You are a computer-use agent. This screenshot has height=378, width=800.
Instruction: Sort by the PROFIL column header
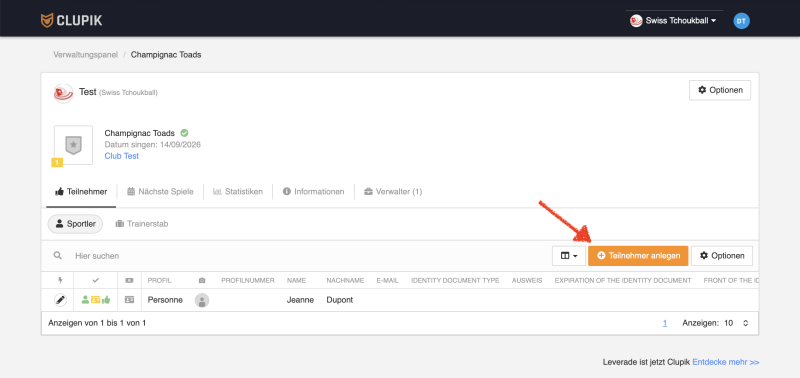pos(160,281)
